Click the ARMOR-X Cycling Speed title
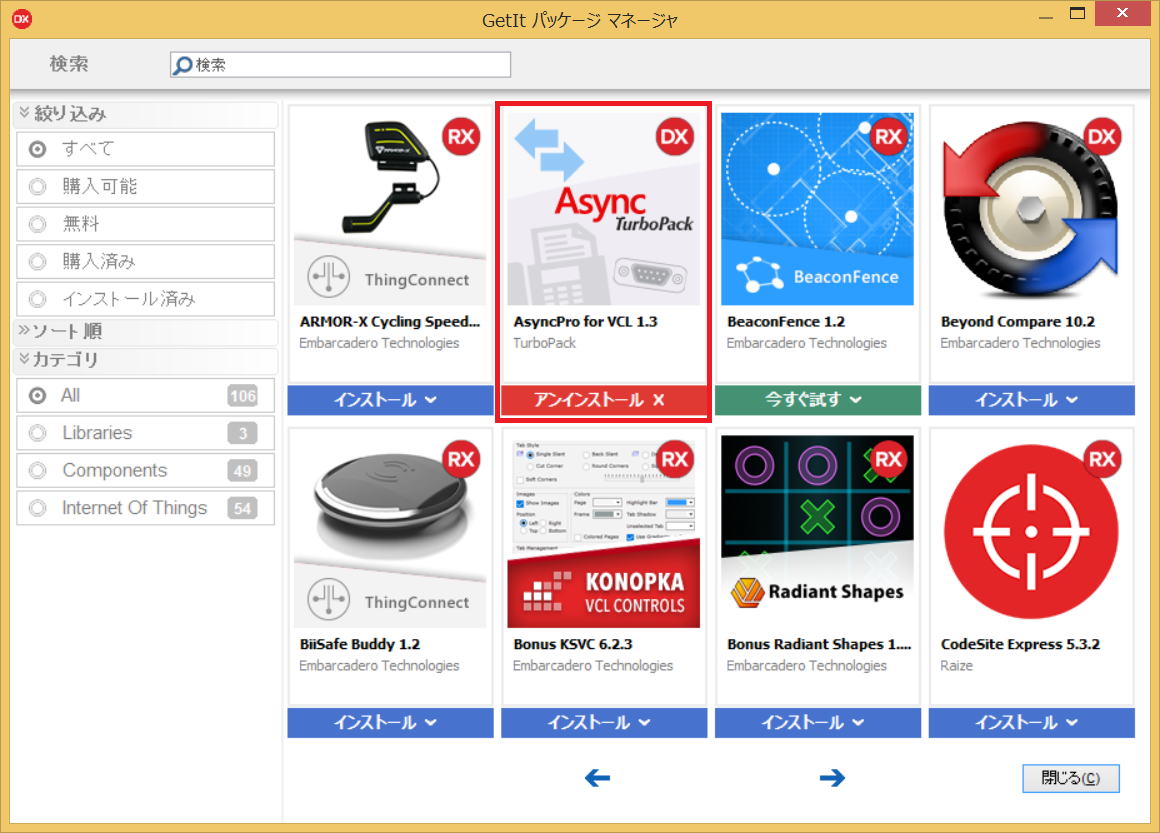1160x833 pixels. (390, 322)
